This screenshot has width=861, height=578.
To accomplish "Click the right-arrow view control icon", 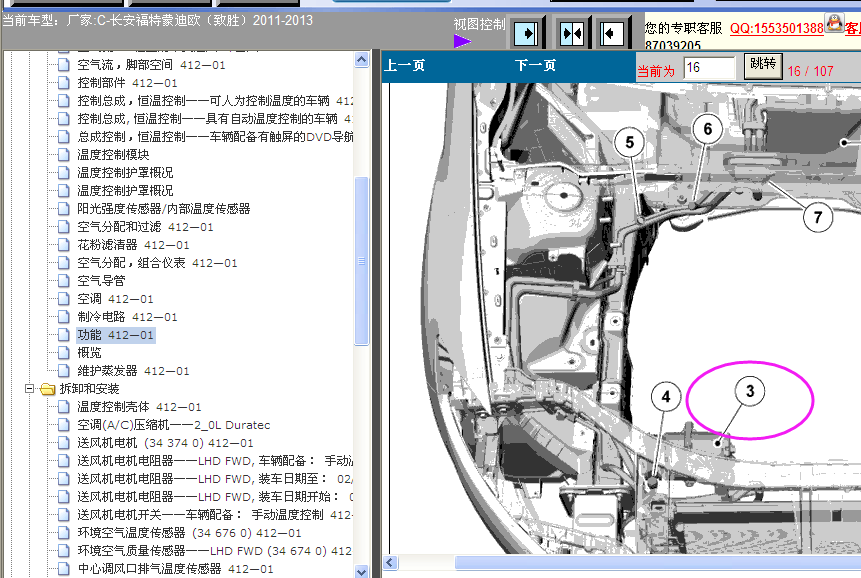I will [526, 34].
